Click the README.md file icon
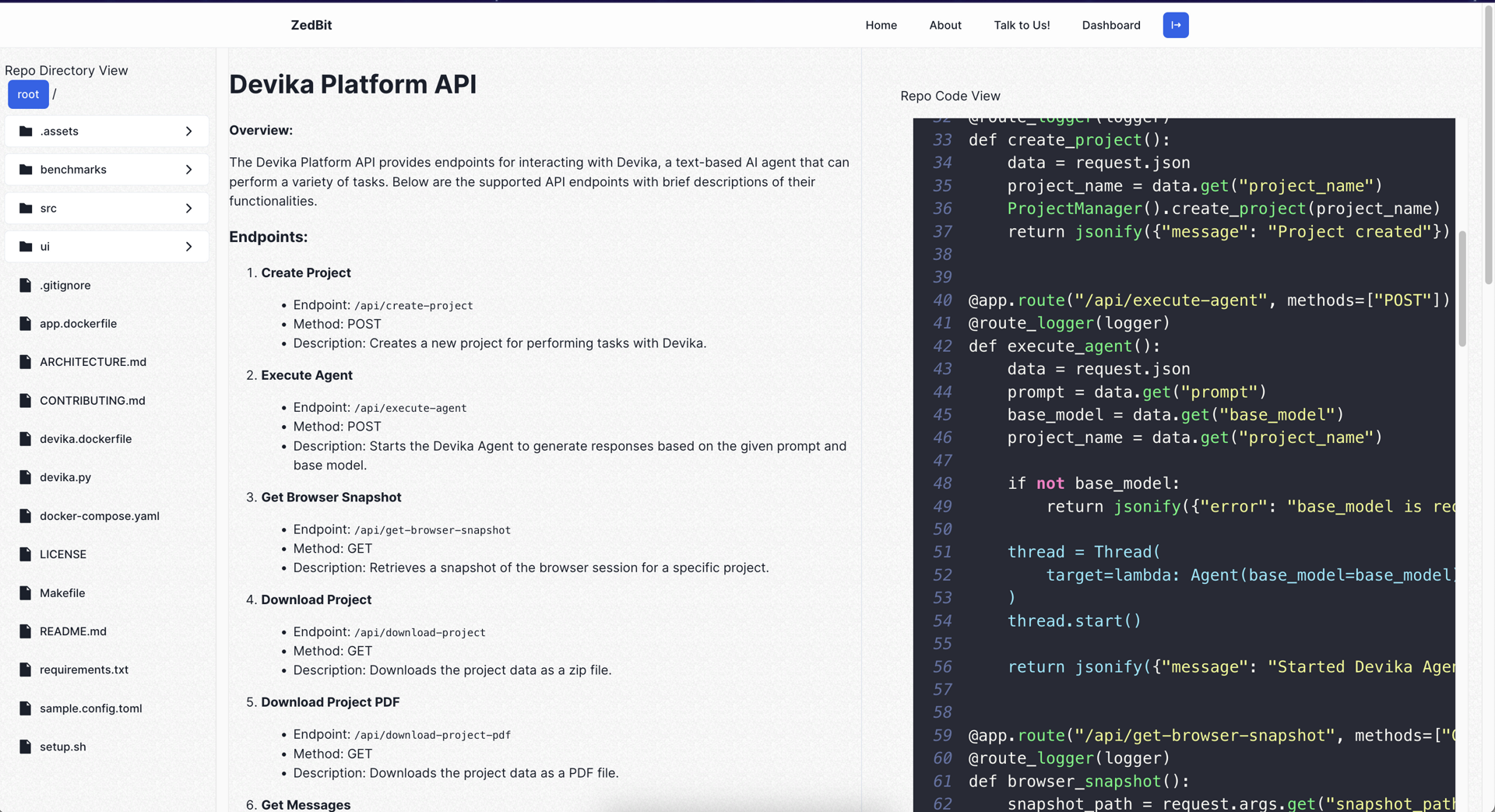 click(x=26, y=631)
